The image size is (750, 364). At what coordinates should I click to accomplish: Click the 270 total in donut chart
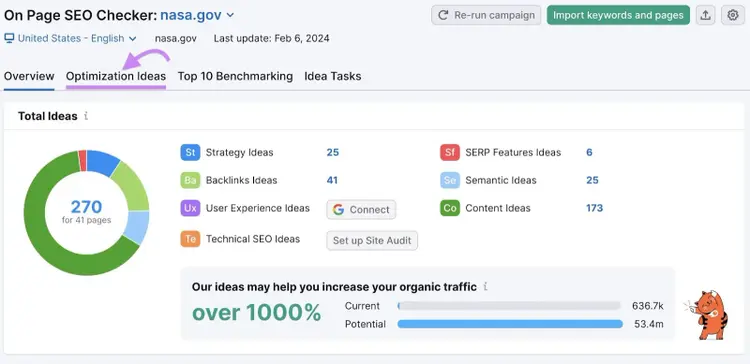[x=87, y=207]
